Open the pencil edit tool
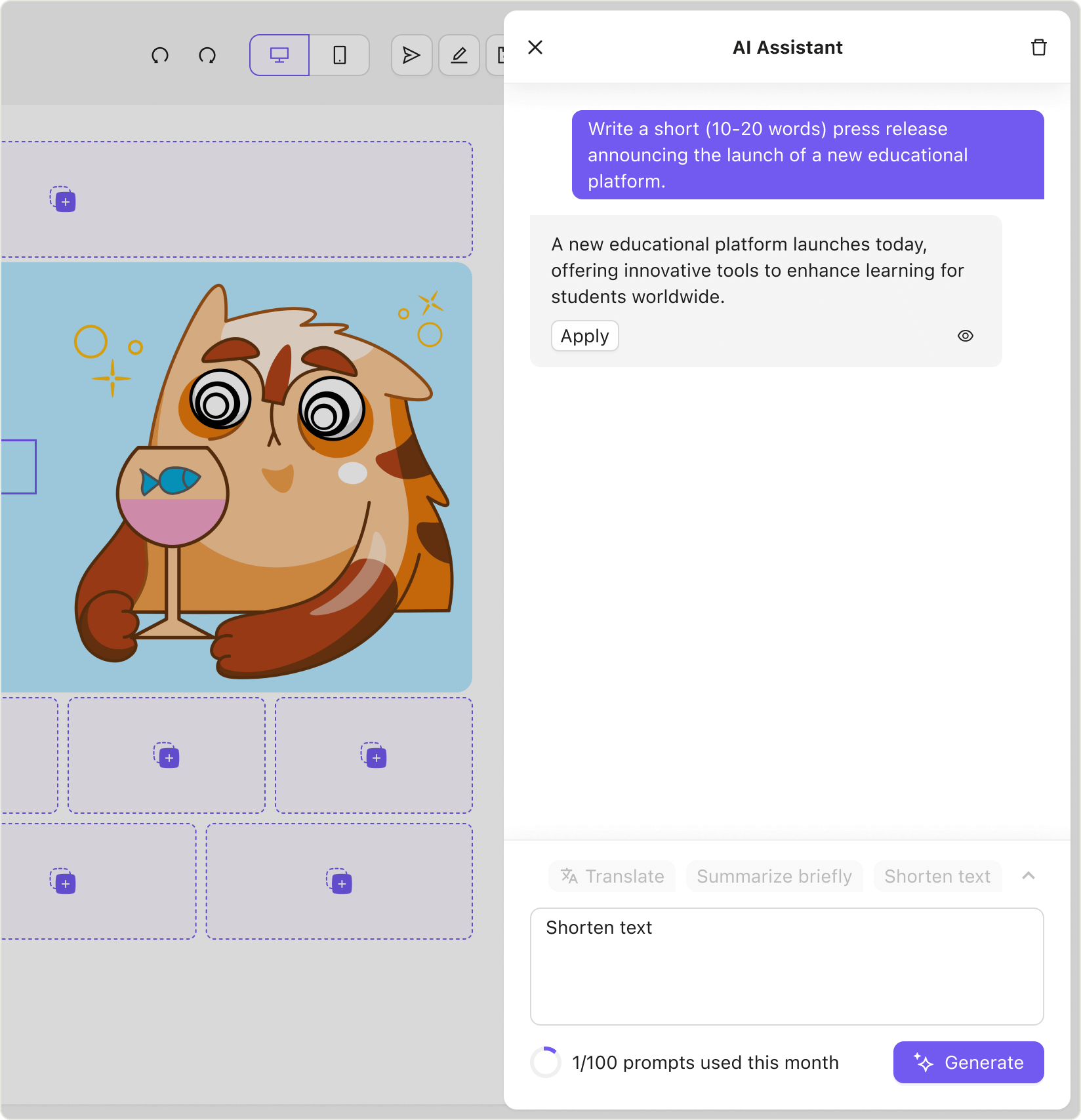1081x1120 pixels. 459,55
